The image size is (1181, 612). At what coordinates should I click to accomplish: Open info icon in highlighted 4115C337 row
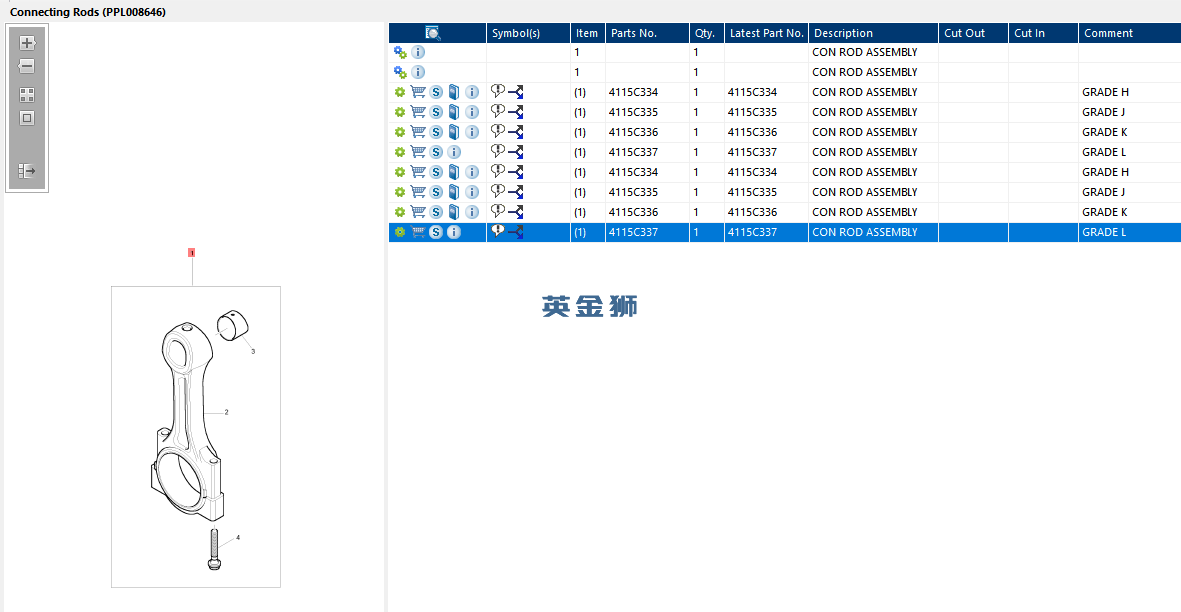[454, 232]
